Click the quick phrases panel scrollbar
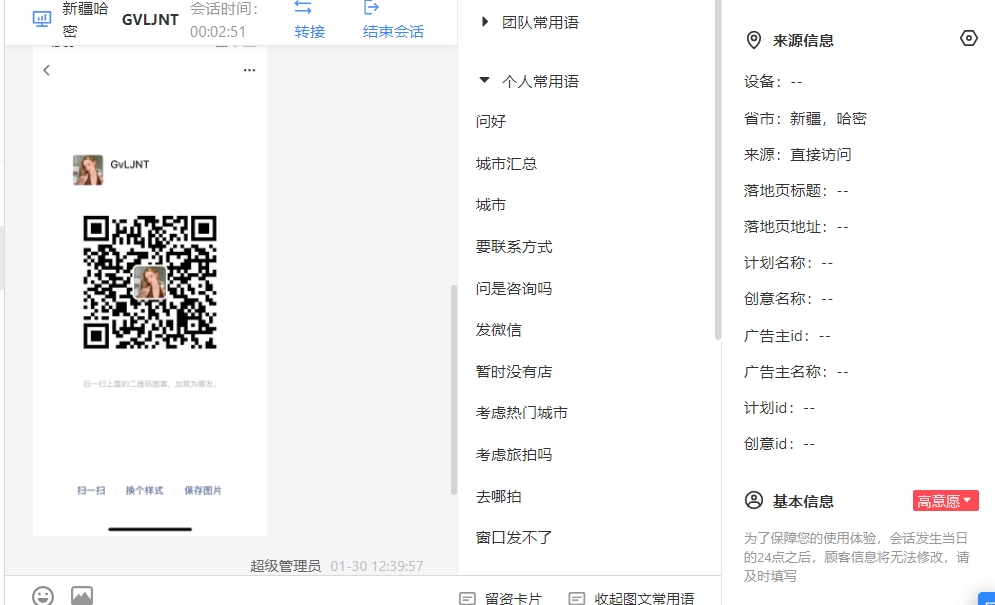 [718, 170]
